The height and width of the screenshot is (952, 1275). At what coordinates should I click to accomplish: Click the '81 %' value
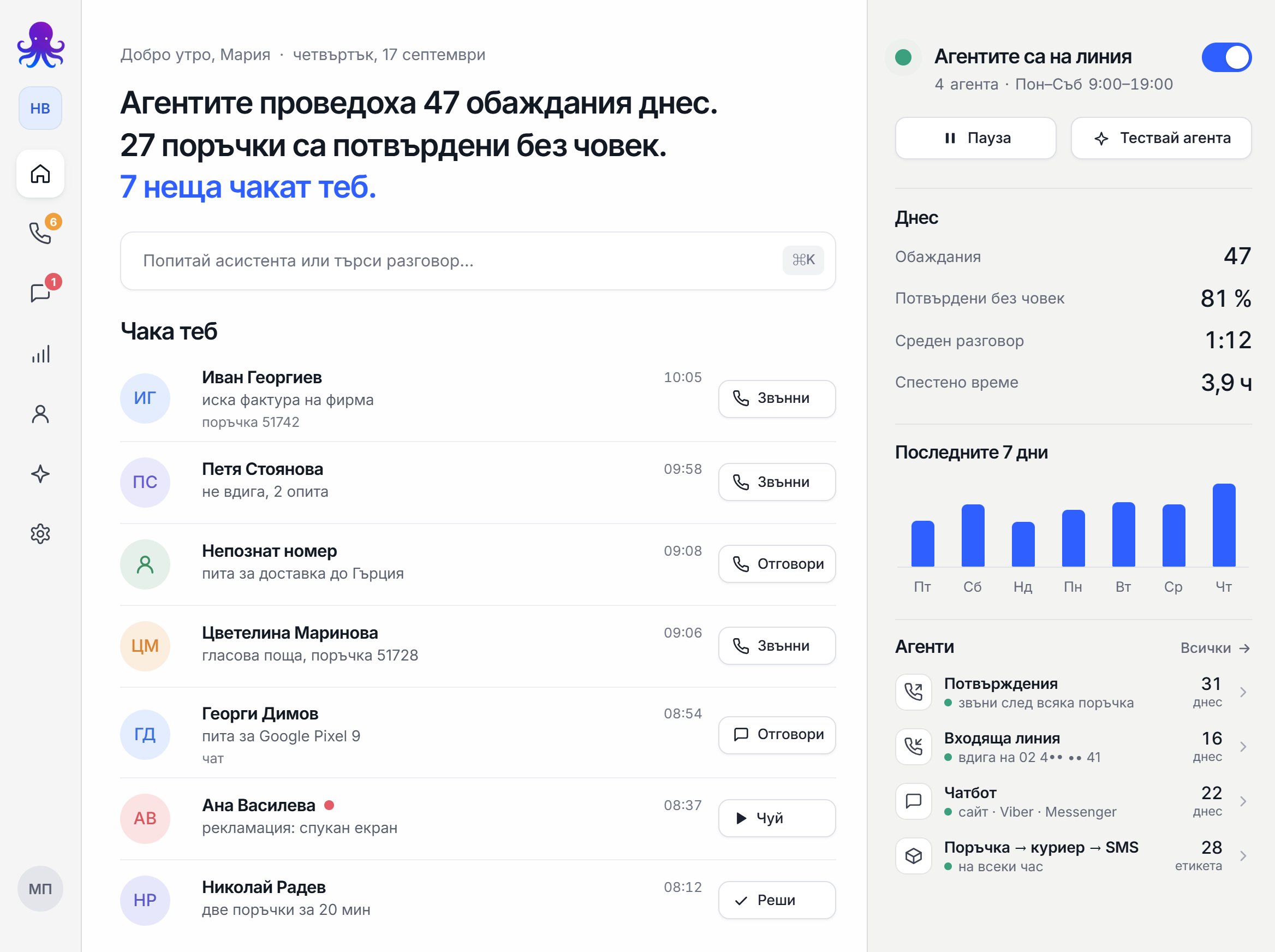(1225, 299)
